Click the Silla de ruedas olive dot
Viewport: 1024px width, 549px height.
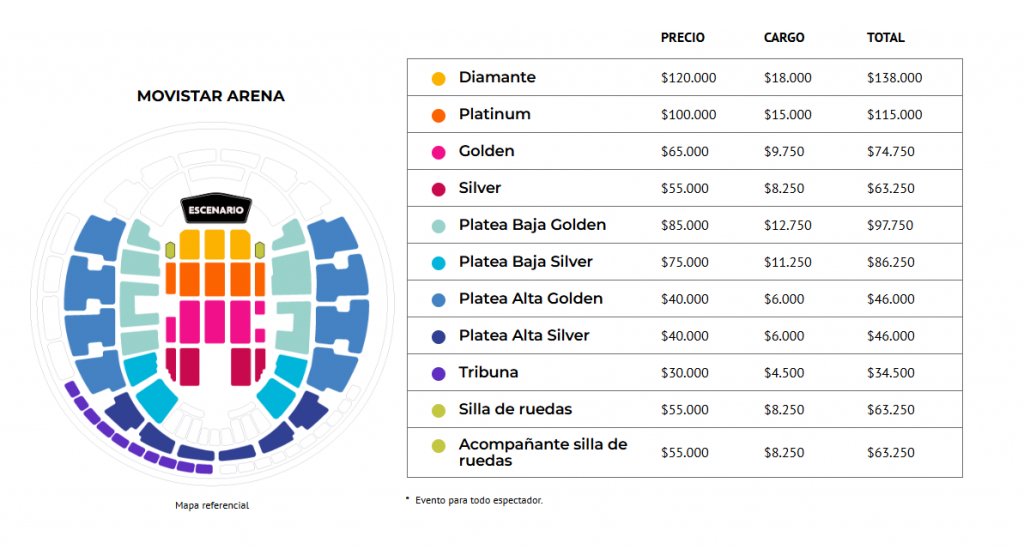439,411
